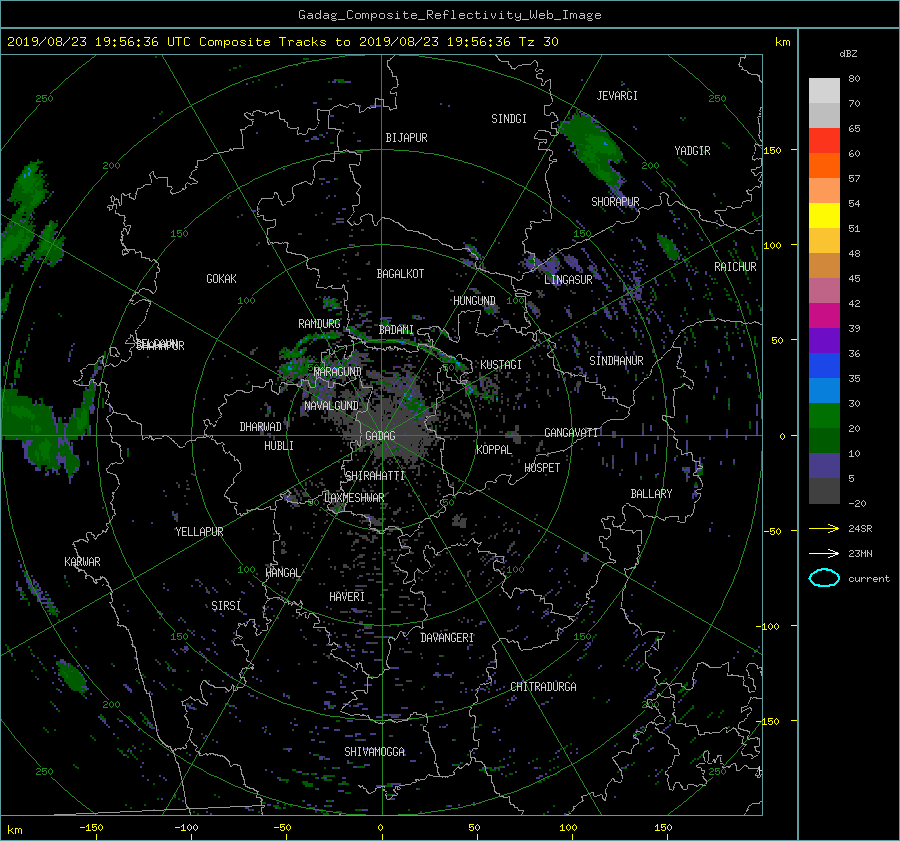Viewport: 900px width, 841px height.
Task: Click the HANGAL city label
Action: [x=282, y=573]
